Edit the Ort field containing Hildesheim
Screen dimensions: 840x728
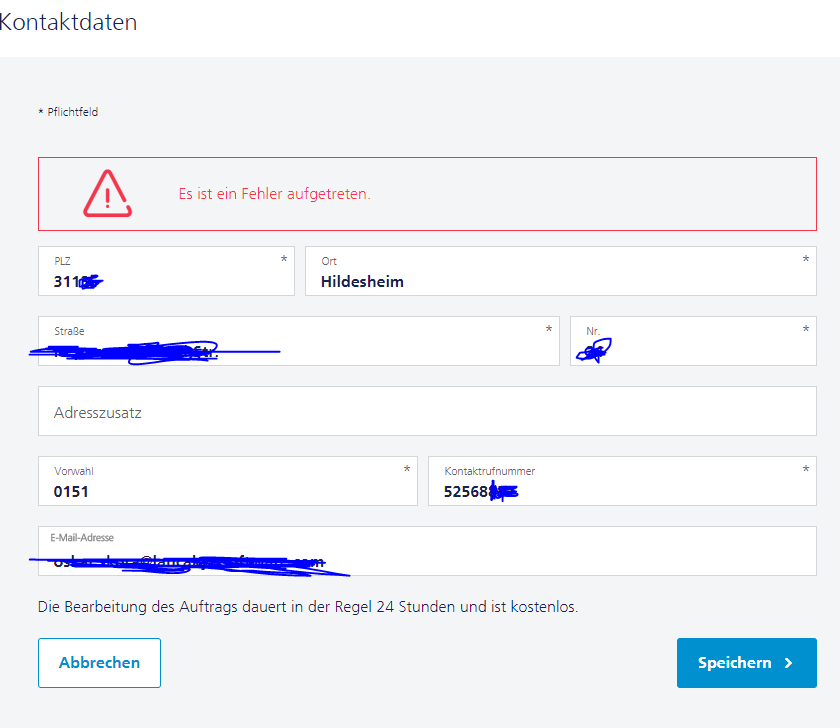560,271
